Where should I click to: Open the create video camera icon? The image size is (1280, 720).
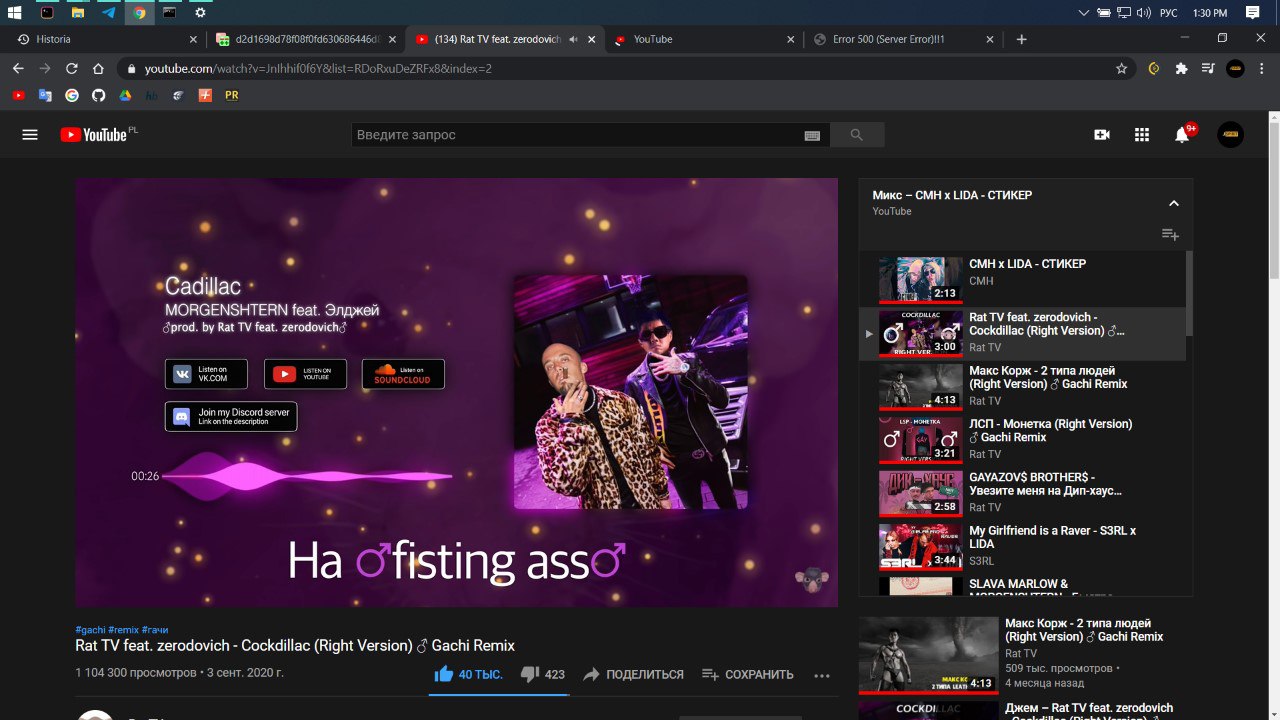pos(1102,135)
